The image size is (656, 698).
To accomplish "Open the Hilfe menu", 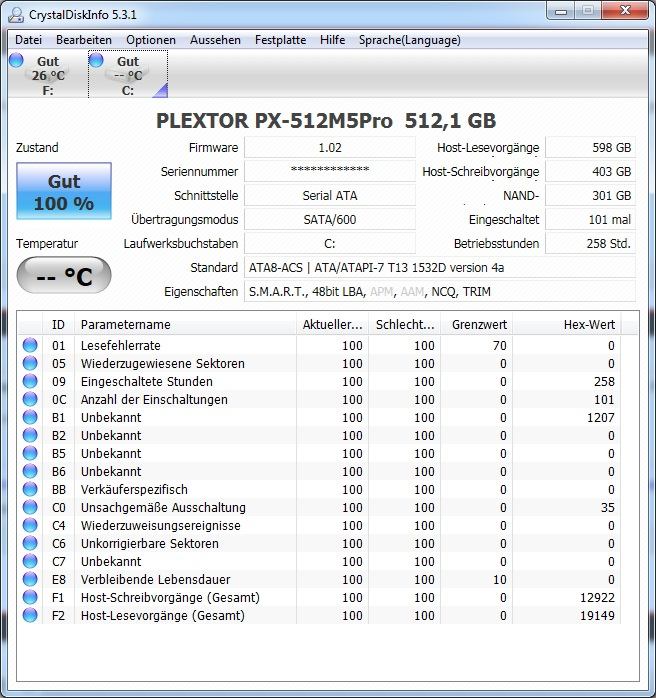I will pos(332,40).
